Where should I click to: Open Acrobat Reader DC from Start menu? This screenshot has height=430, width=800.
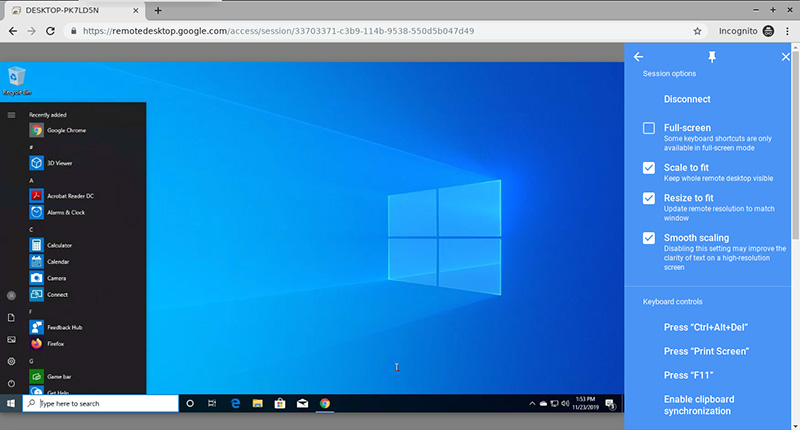coord(62,196)
